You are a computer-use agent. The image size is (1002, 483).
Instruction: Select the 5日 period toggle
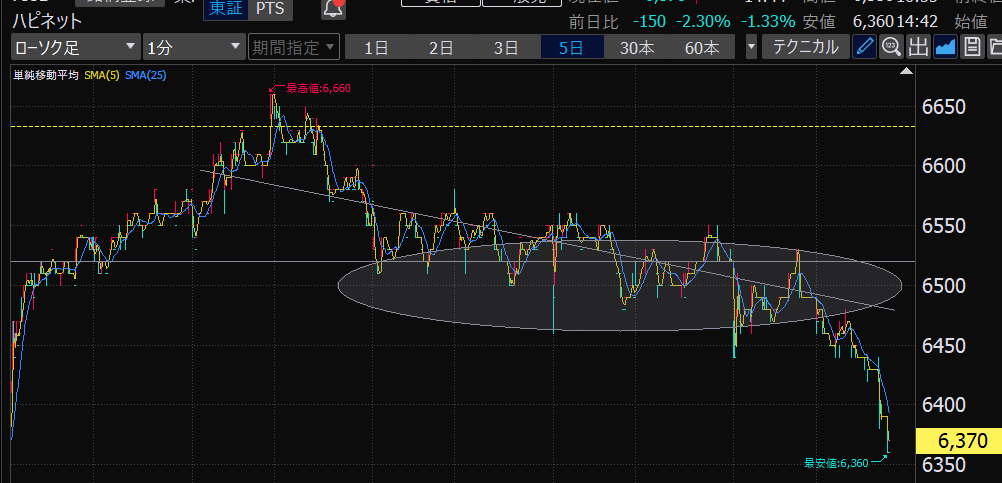(x=571, y=47)
